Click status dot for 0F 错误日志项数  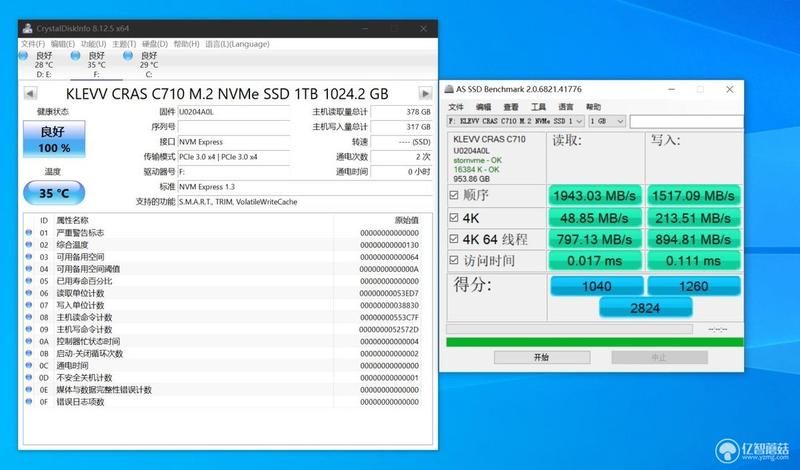coord(29,402)
